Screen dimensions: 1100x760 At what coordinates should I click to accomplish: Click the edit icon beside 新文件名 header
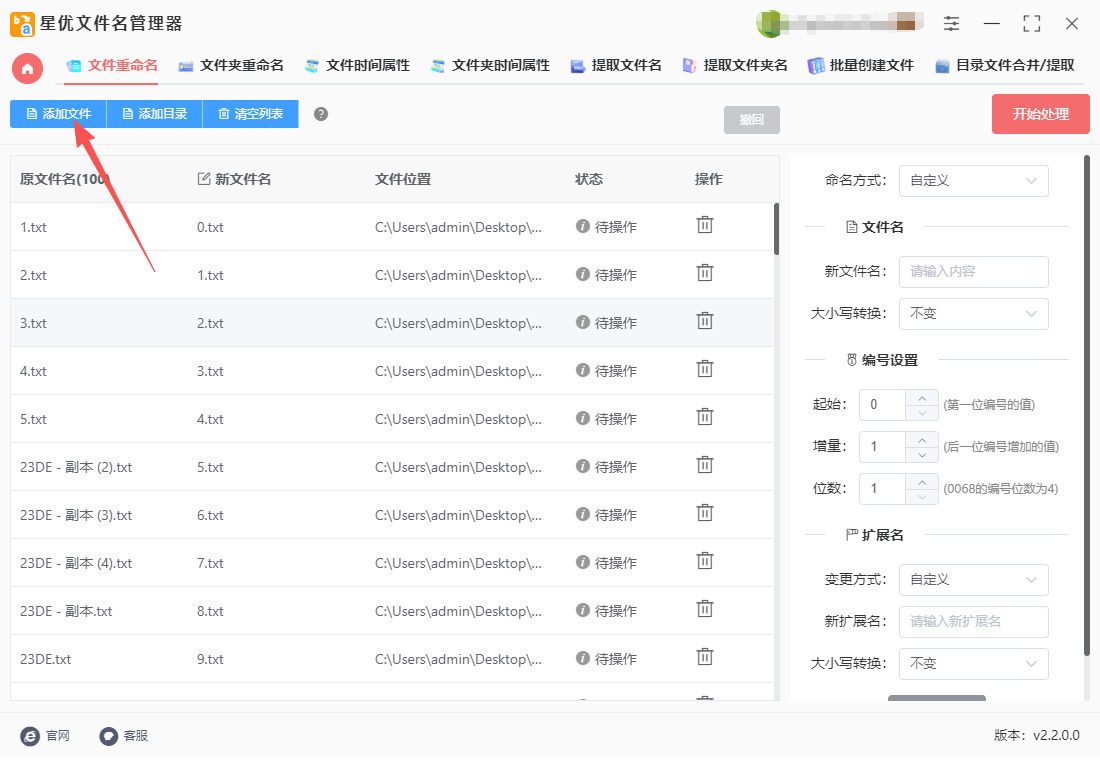[x=204, y=179]
